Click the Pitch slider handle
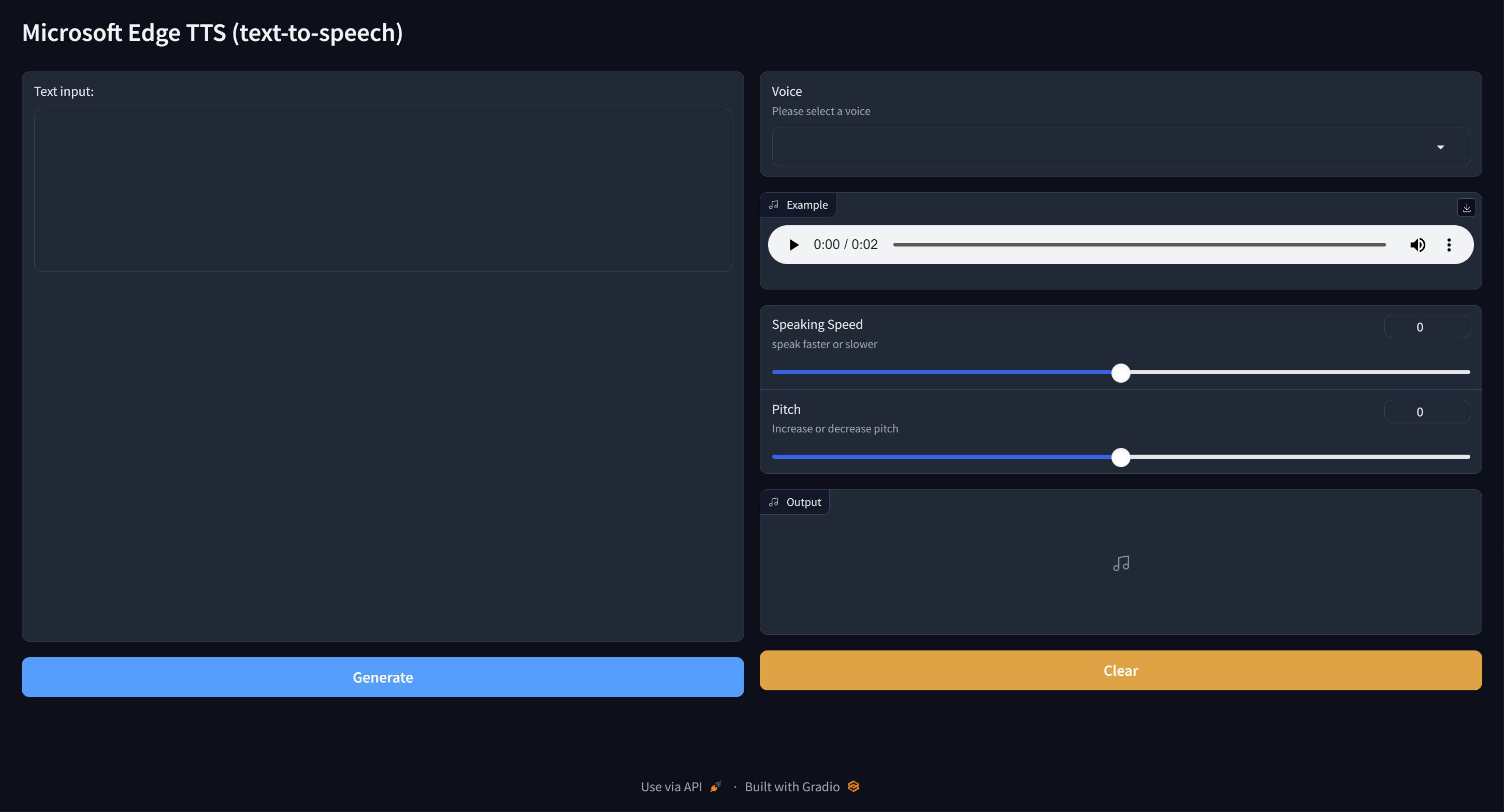Image resolution: width=1504 pixels, height=812 pixels. pyautogui.click(x=1120, y=457)
